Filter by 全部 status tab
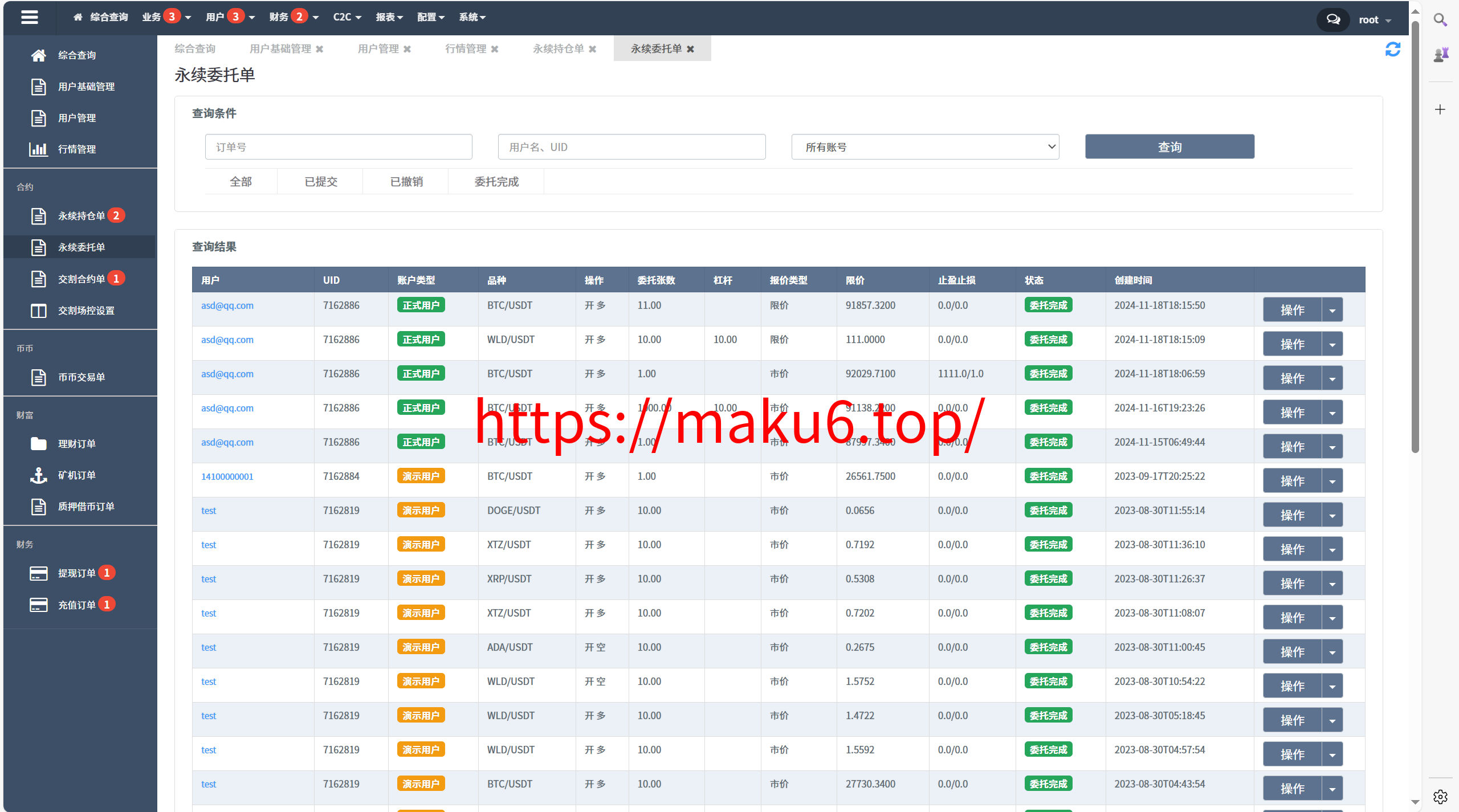Viewport: 1459px width, 812px height. coord(241,182)
